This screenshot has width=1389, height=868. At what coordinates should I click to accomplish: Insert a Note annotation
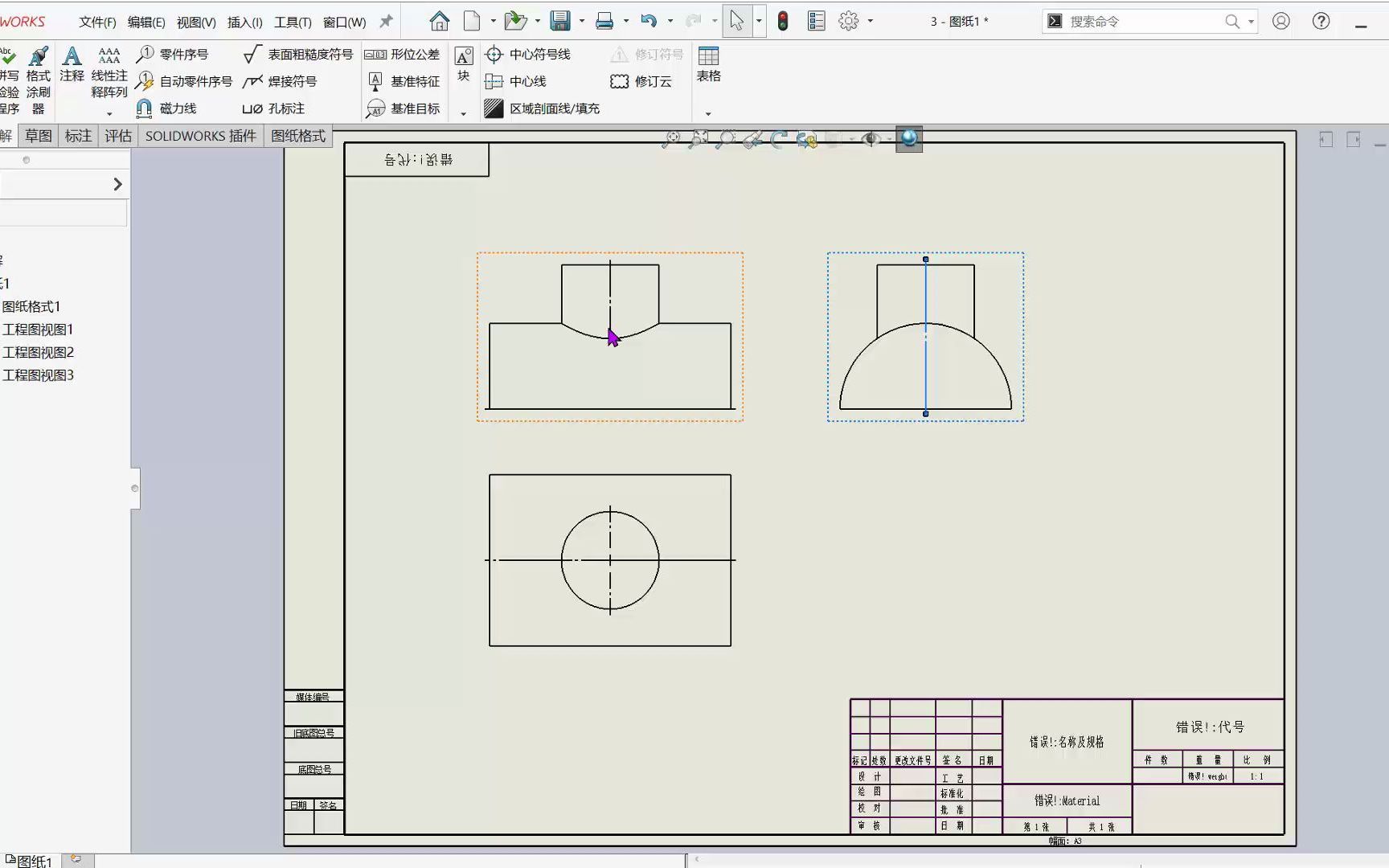point(72,64)
